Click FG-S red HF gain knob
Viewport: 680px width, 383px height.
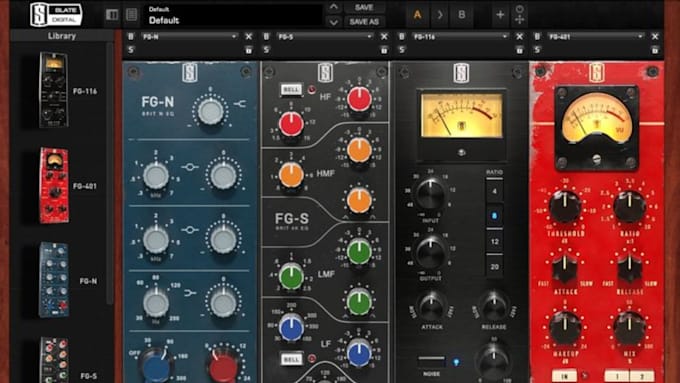[359, 98]
